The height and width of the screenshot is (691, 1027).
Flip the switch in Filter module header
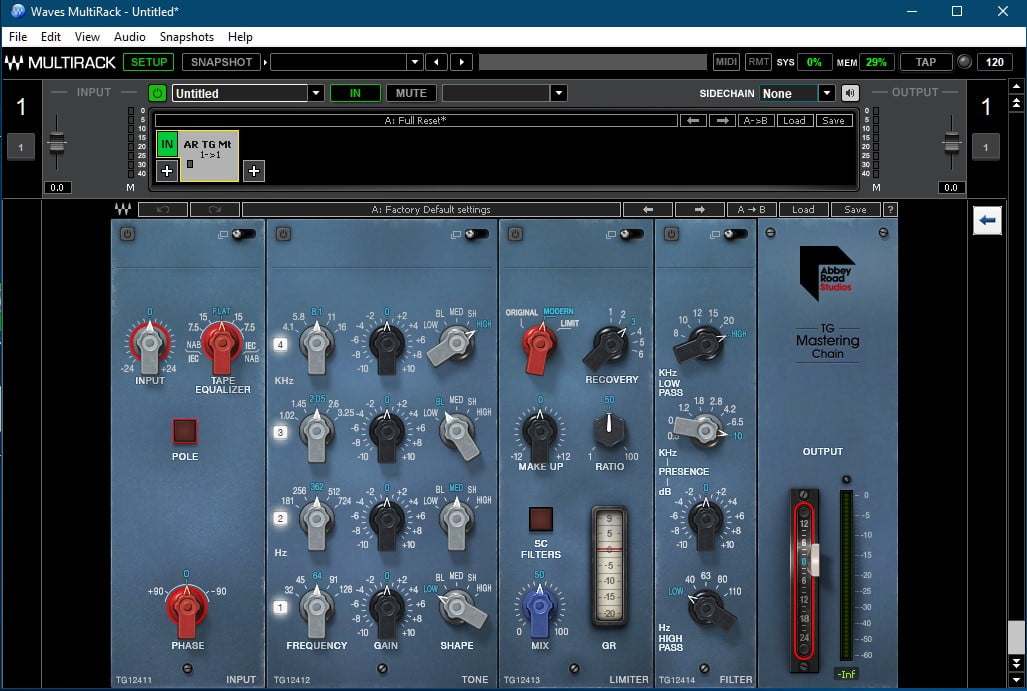[736, 234]
